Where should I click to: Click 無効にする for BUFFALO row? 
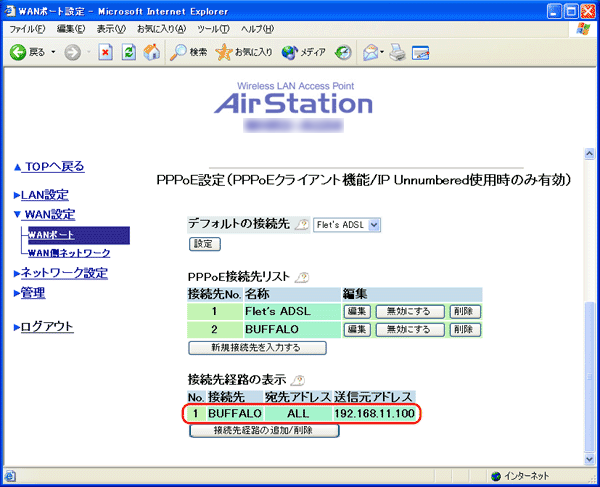[410, 329]
